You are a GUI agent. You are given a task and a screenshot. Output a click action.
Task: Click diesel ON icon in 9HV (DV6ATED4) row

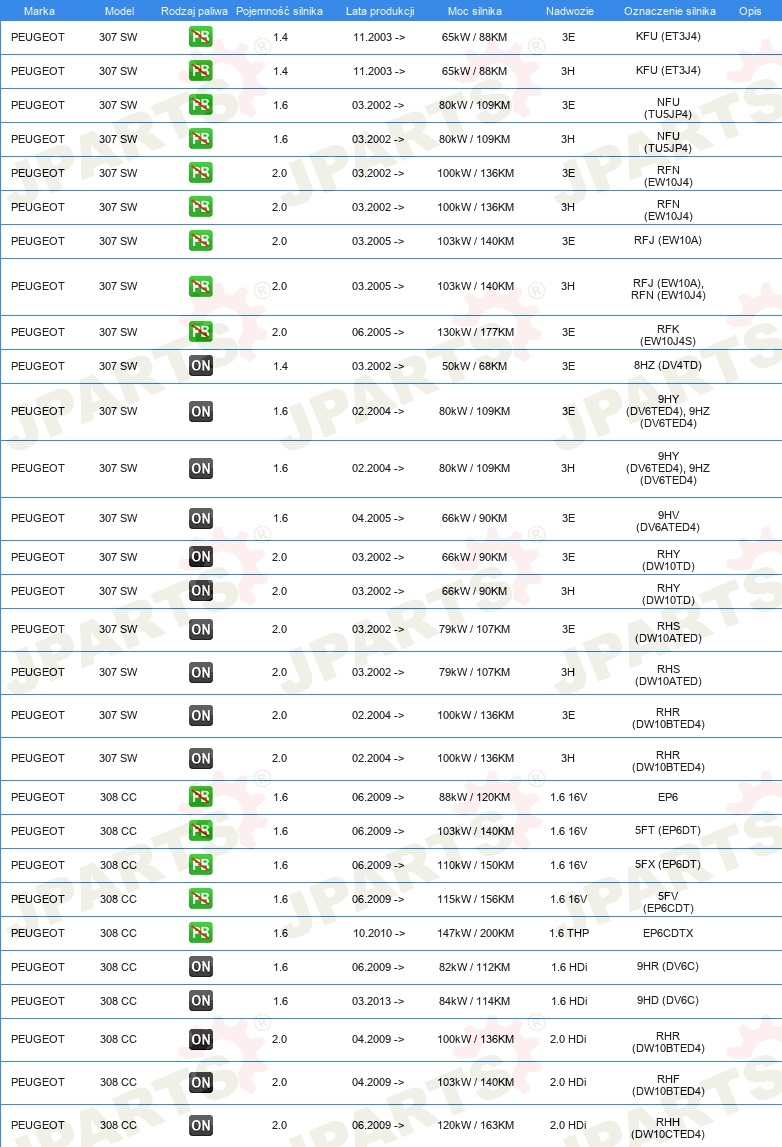[x=200, y=519]
